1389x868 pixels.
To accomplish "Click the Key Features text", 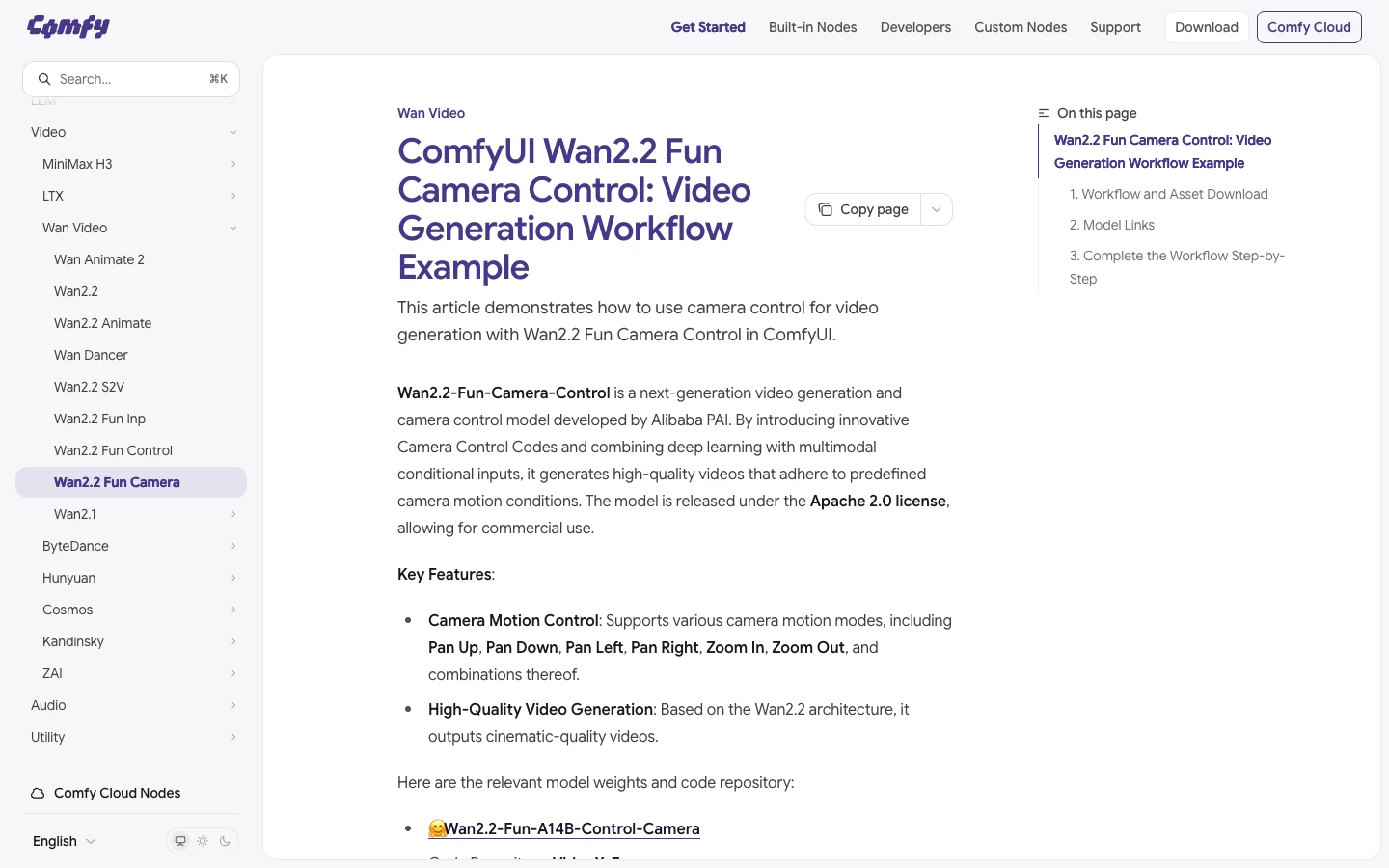I will point(444,574).
